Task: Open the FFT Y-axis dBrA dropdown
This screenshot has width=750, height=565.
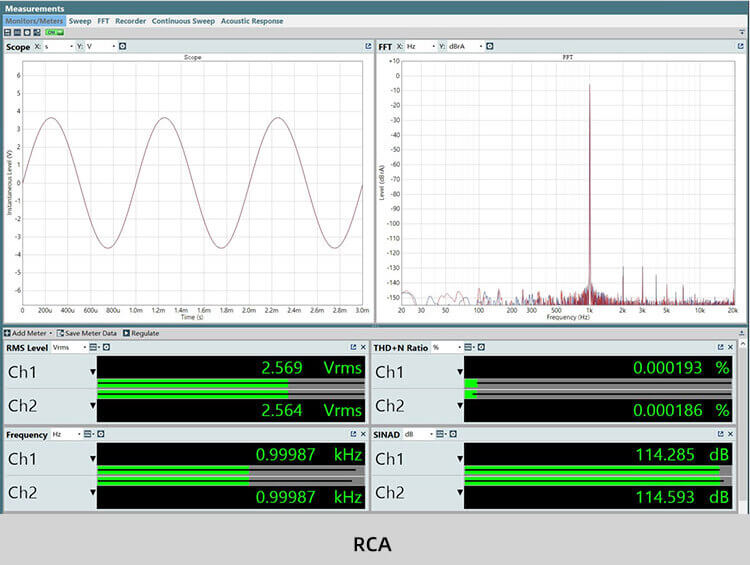Action: point(480,46)
